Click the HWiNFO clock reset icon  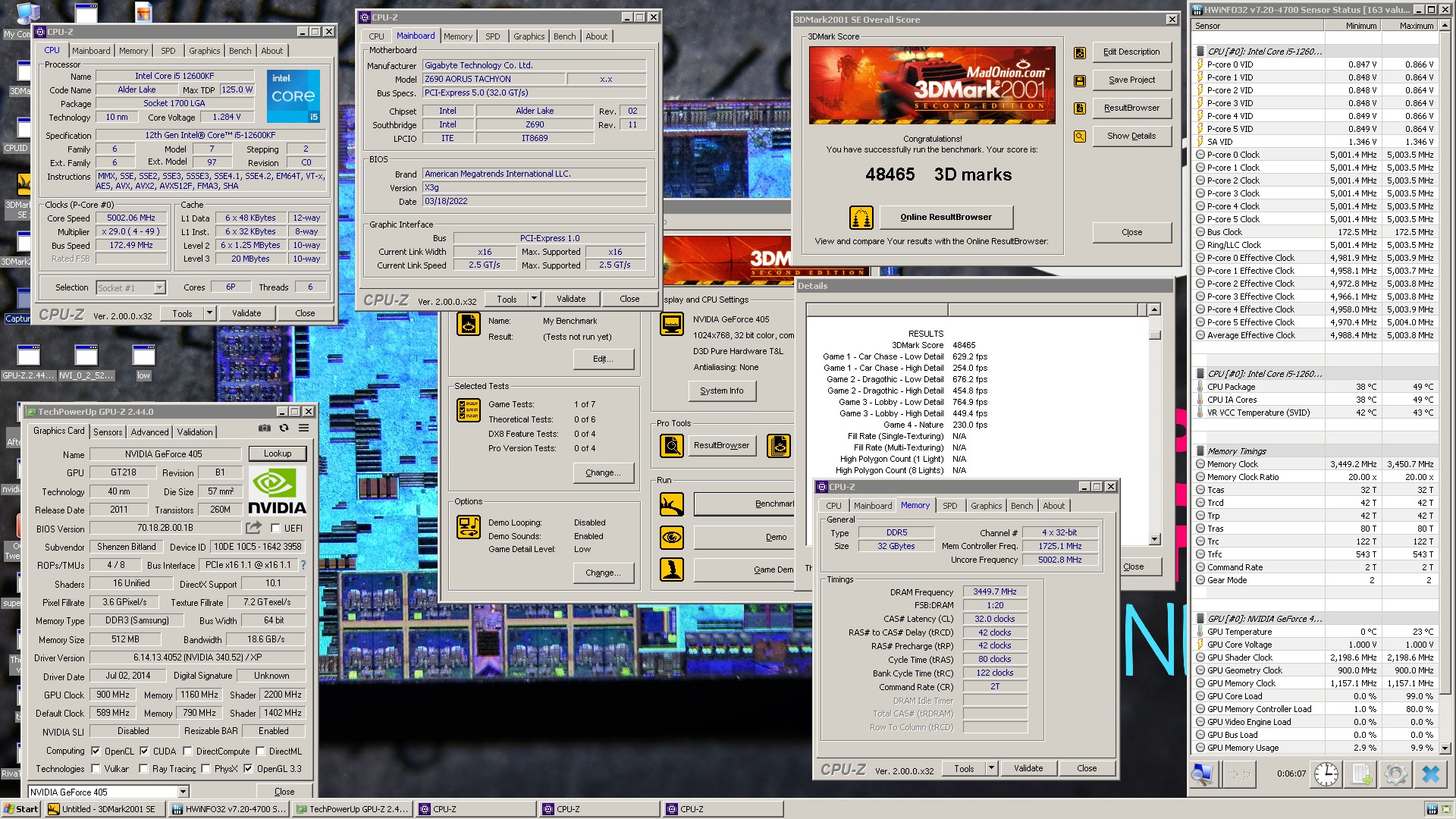click(1326, 774)
